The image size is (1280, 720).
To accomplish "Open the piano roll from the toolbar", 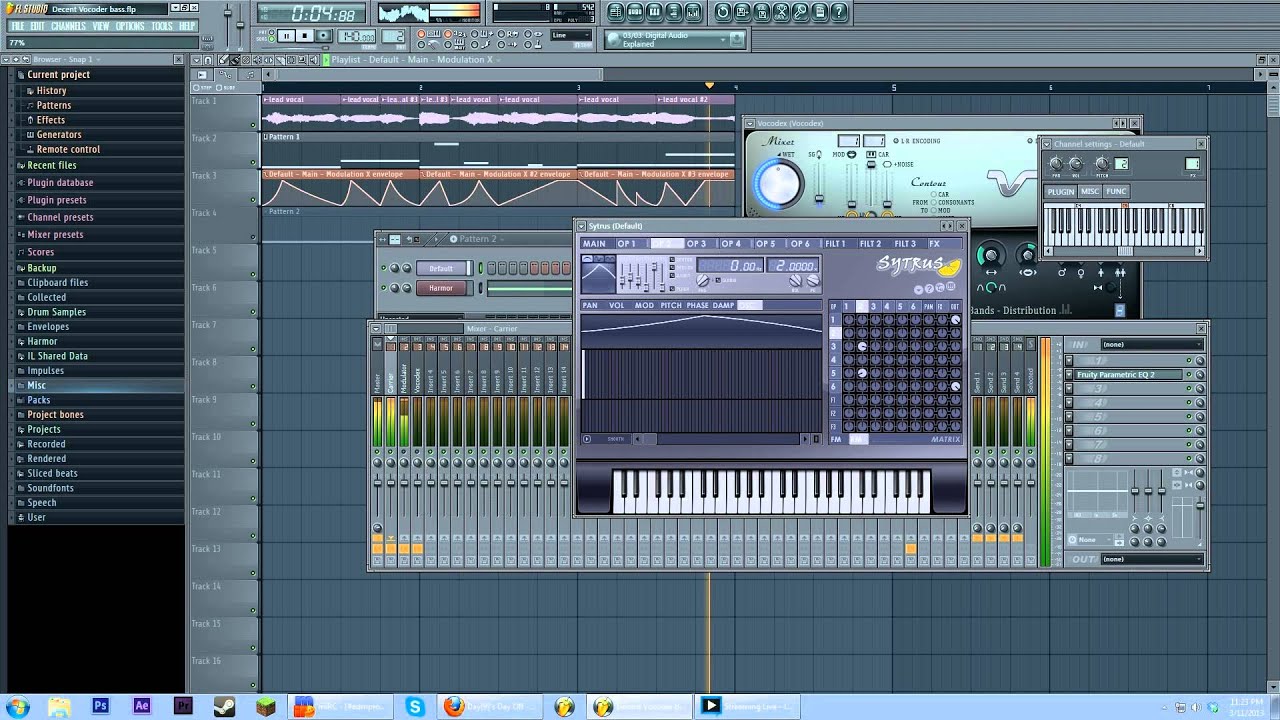I will pos(654,12).
